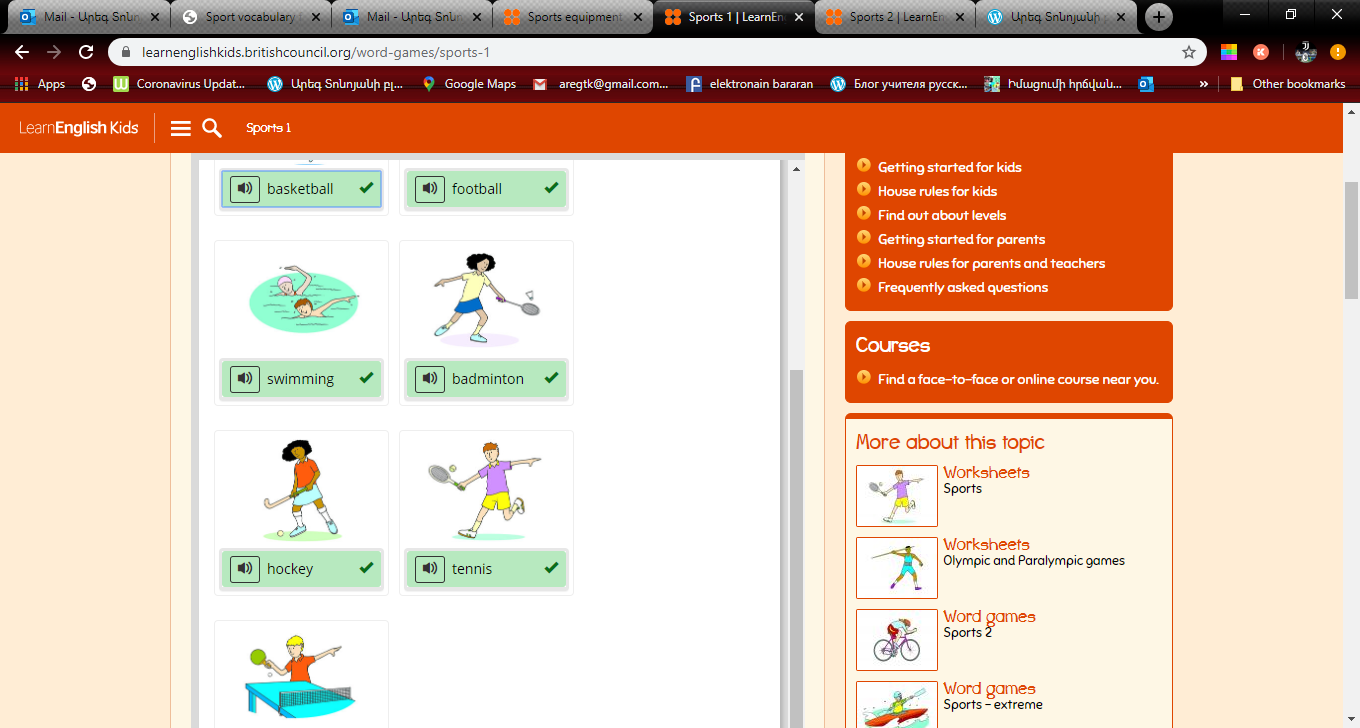Play the tennis pronunciation sound
1360x728 pixels.
tap(430, 569)
